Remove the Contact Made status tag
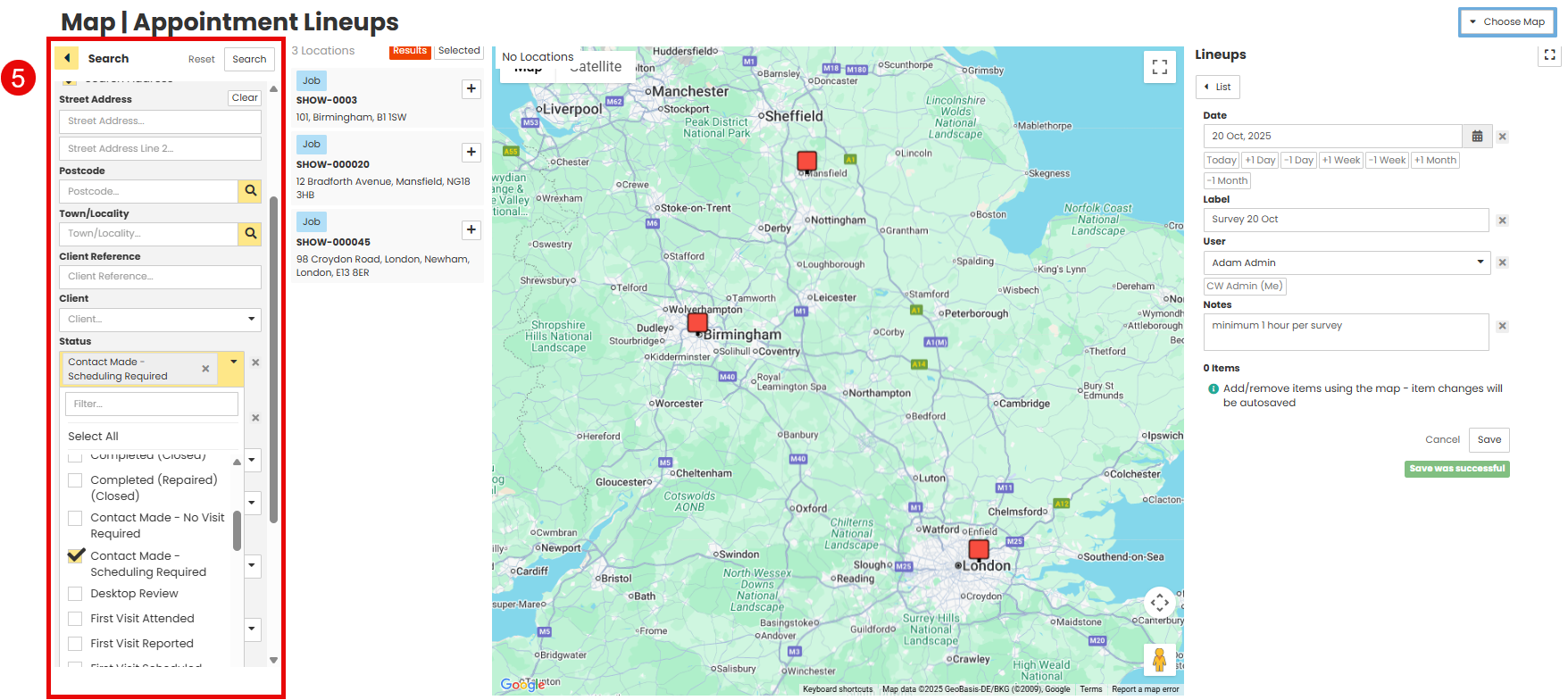Screen dimensions: 1568x700 205,369
